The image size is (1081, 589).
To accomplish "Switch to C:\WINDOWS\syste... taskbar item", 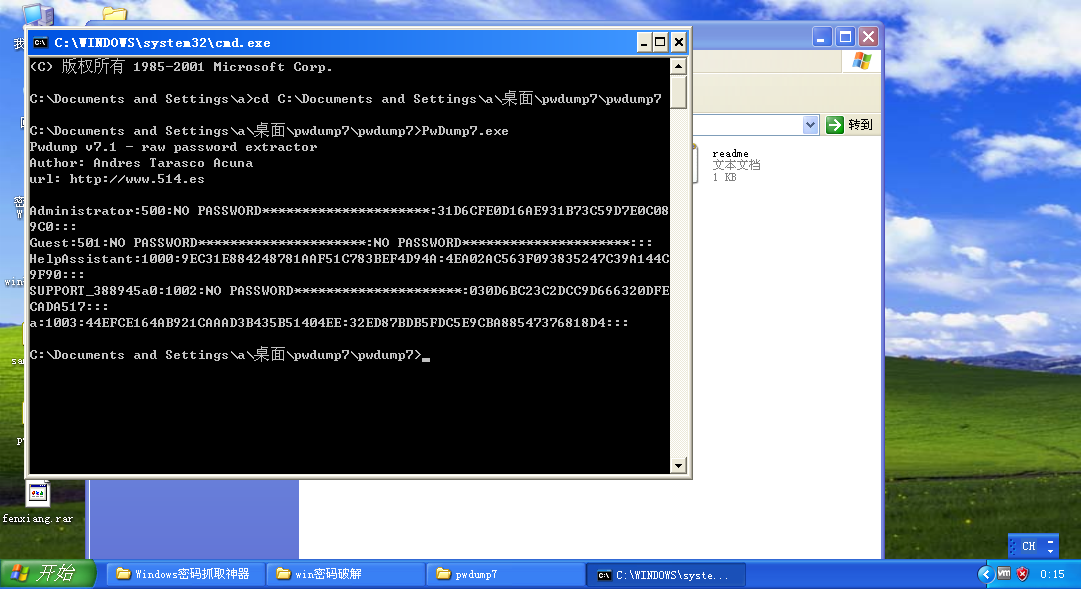I will pos(666,575).
